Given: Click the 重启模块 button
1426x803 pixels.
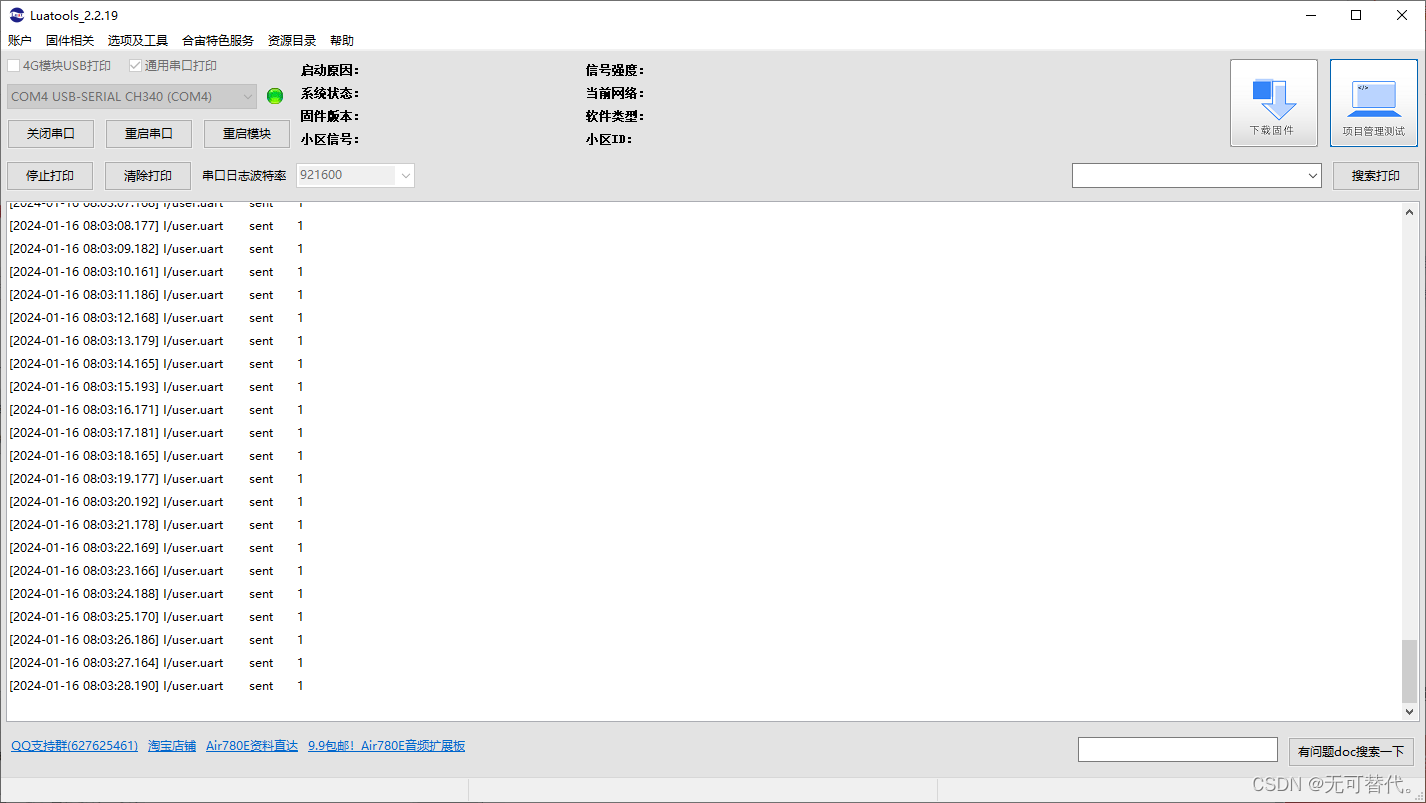Looking at the screenshot, I should 246,134.
